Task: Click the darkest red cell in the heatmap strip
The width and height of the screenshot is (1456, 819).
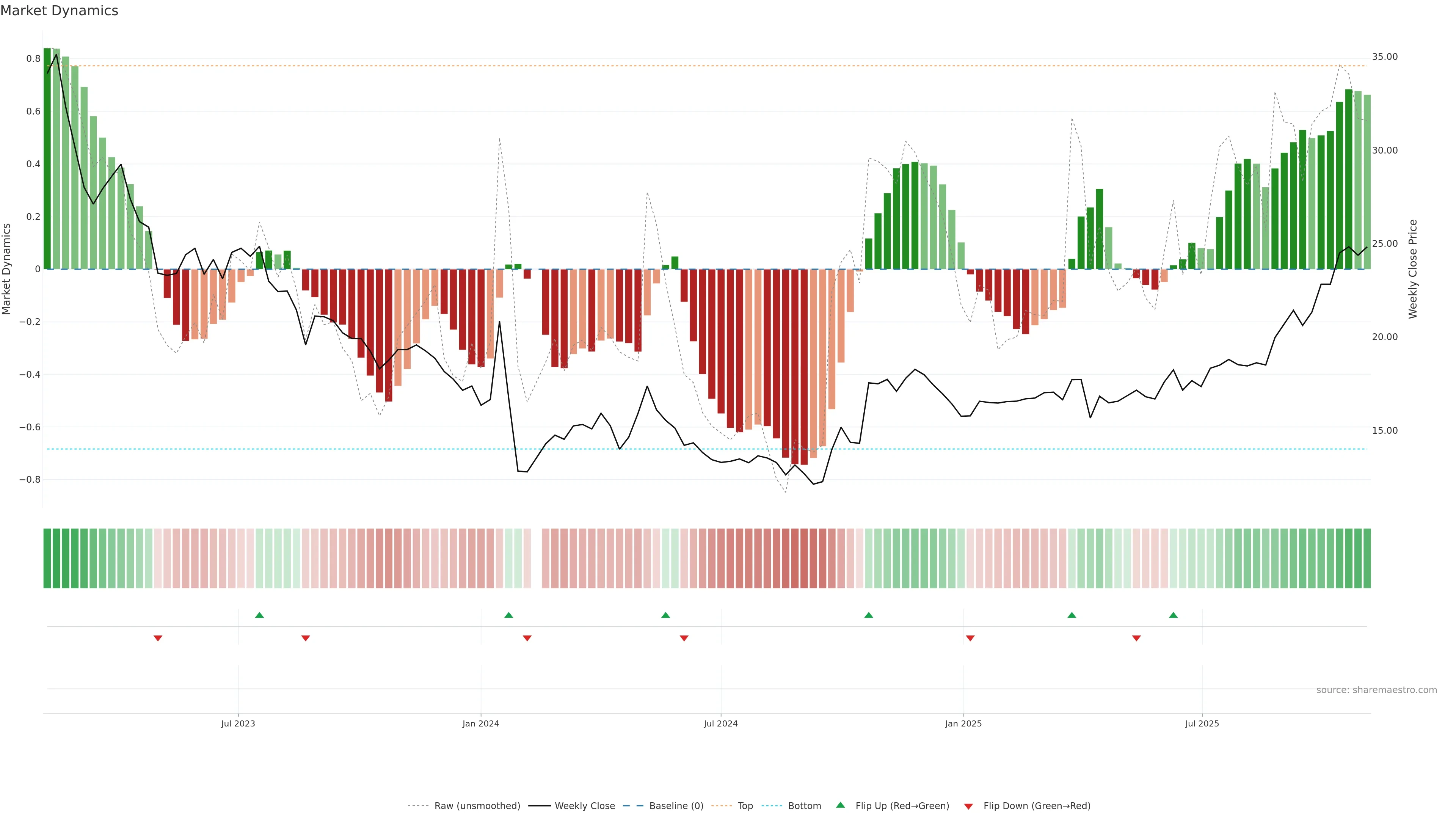Action: pos(804,559)
